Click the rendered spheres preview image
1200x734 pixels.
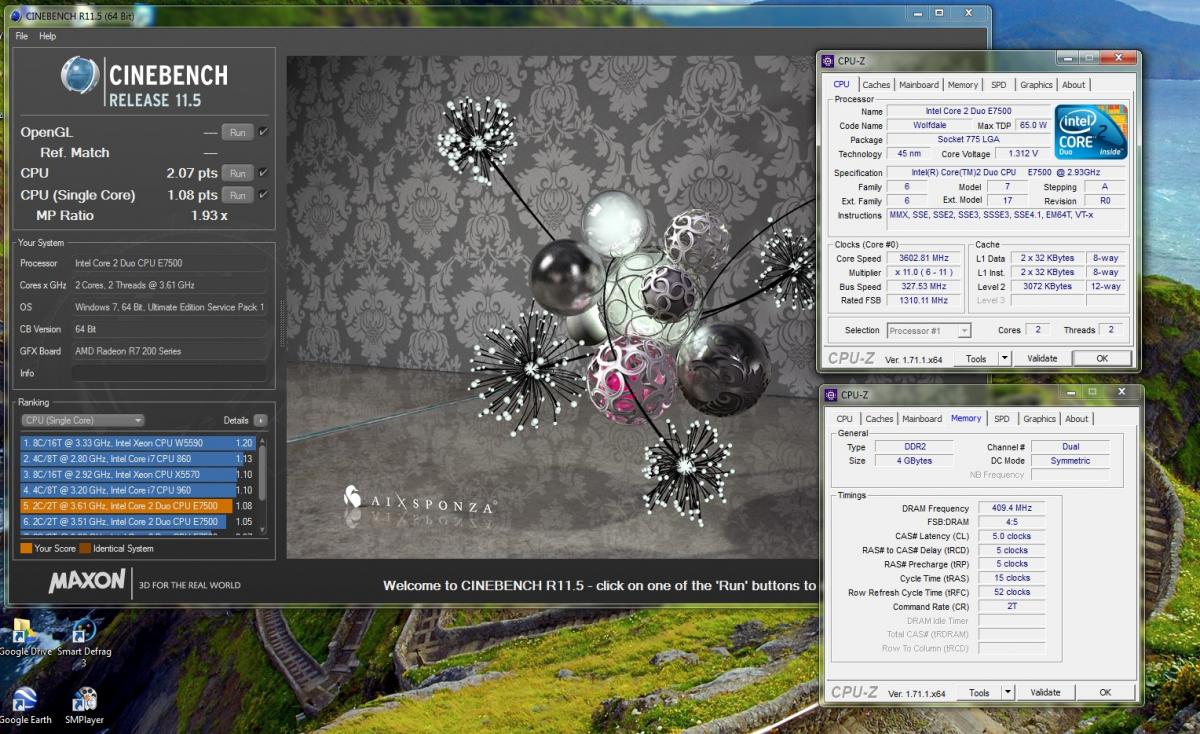[551, 306]
